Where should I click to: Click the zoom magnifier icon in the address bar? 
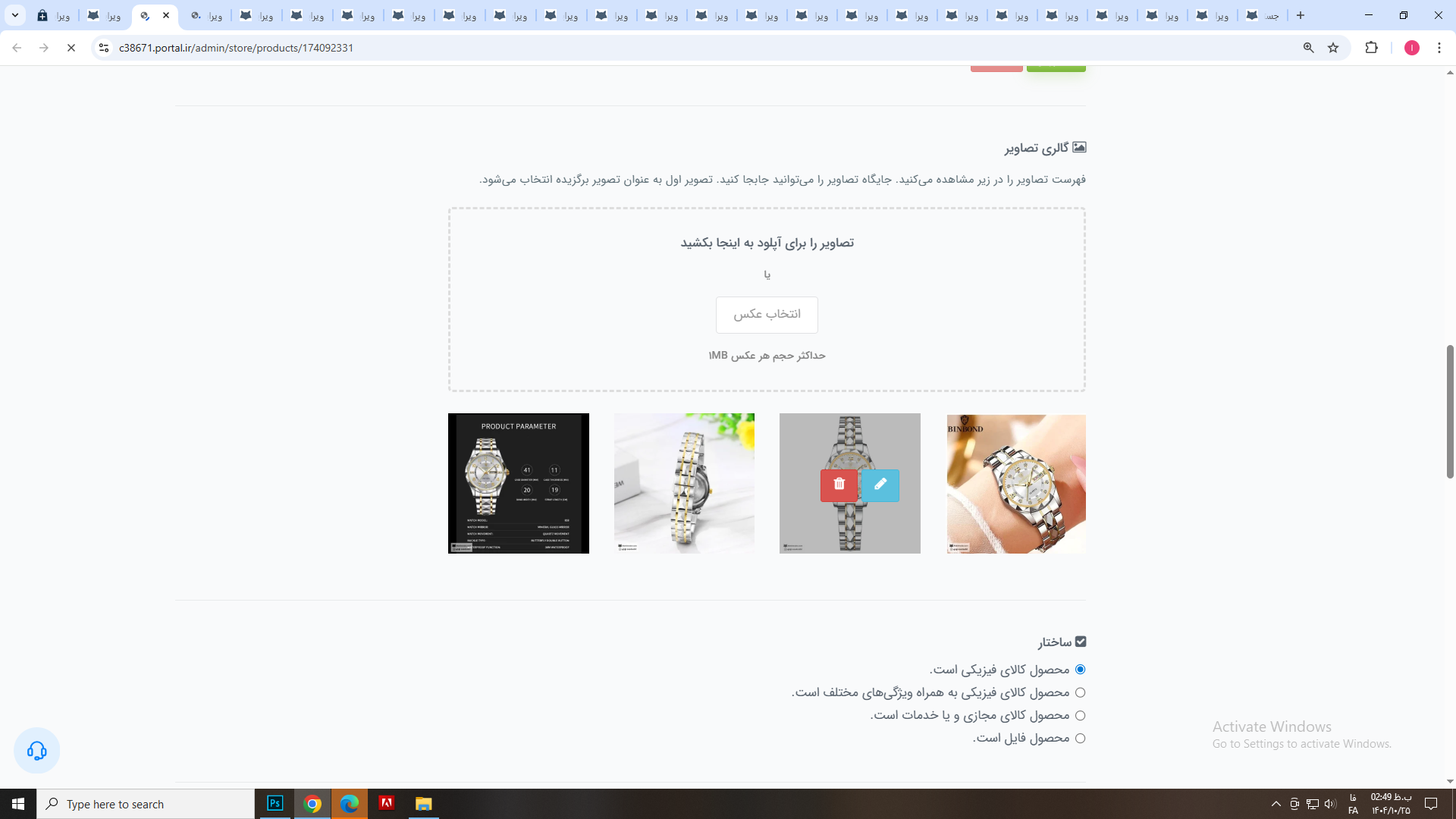coord(1308,48)
